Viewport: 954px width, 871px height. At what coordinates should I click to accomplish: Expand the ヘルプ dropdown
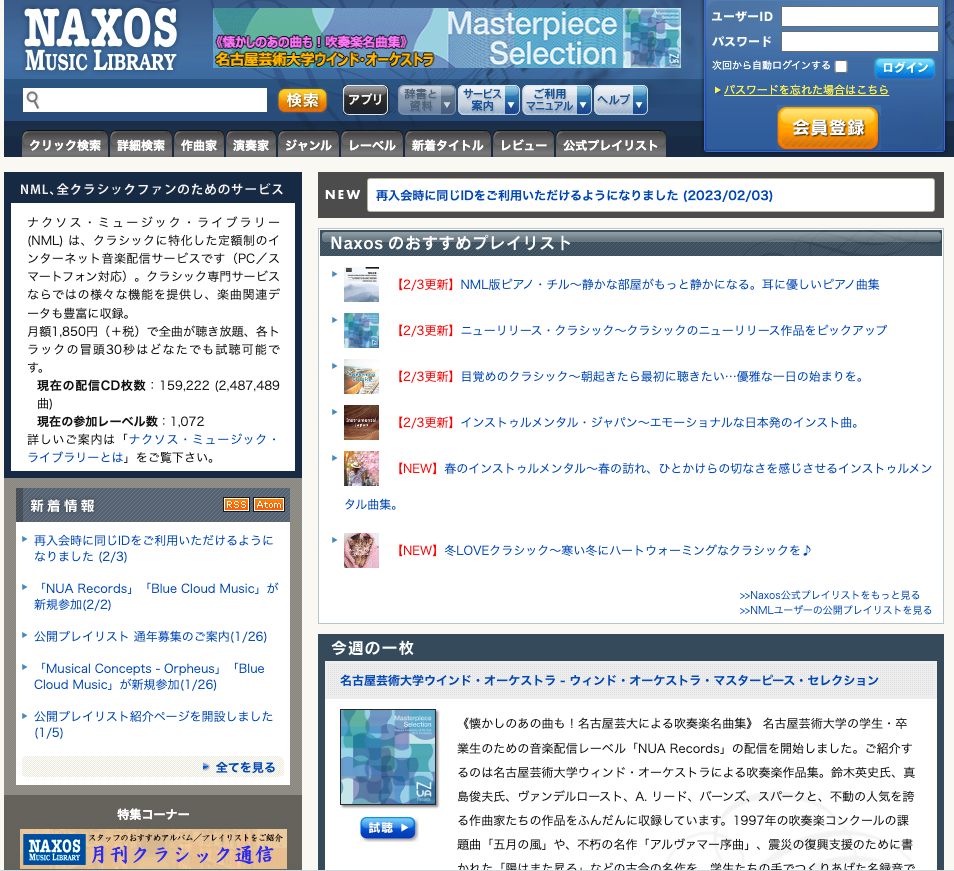(x=621, y=100)
